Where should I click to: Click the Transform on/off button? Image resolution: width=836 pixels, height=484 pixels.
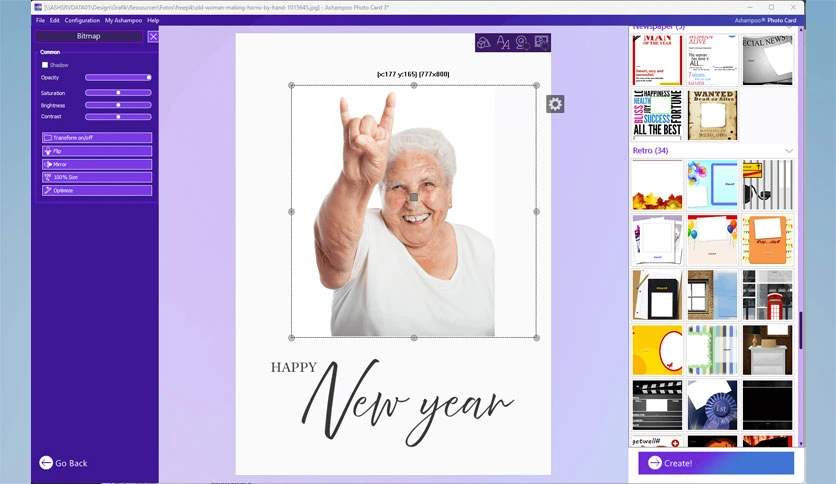[97, 138]
